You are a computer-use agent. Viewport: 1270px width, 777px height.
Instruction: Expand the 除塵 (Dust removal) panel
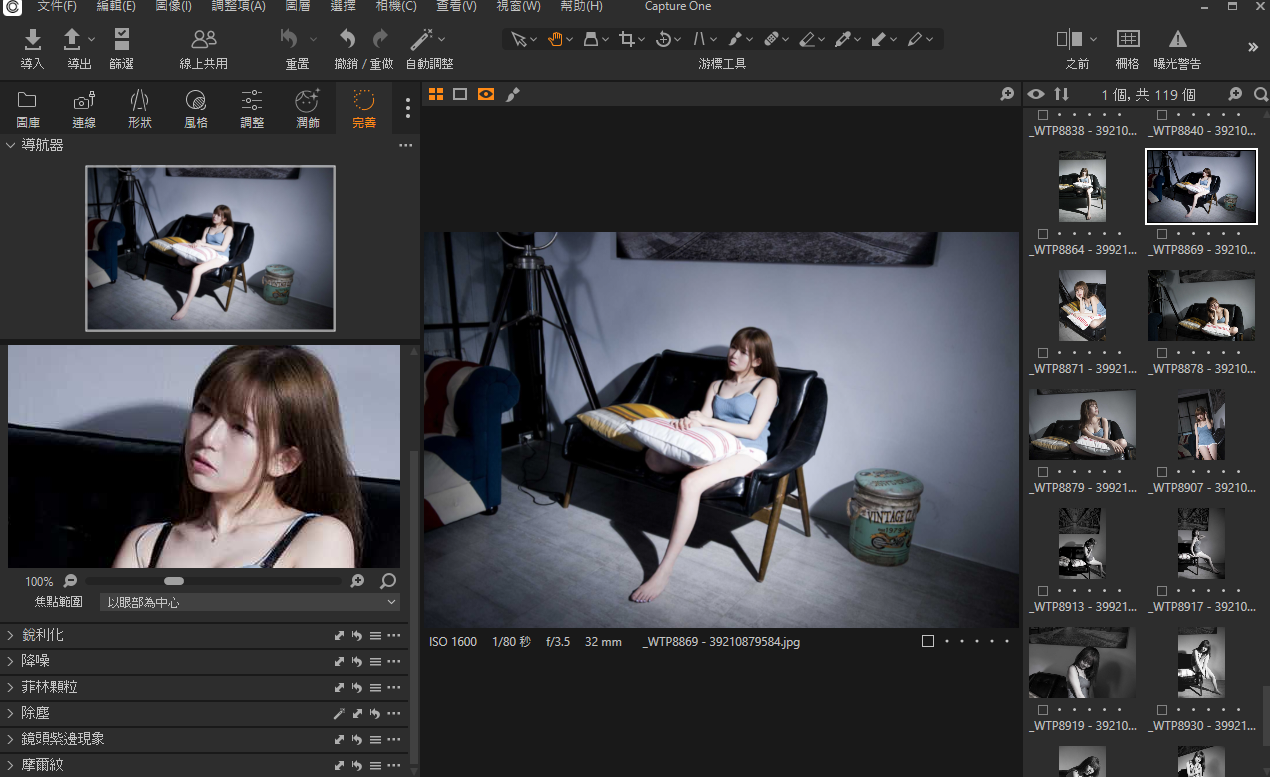point(11,713)
